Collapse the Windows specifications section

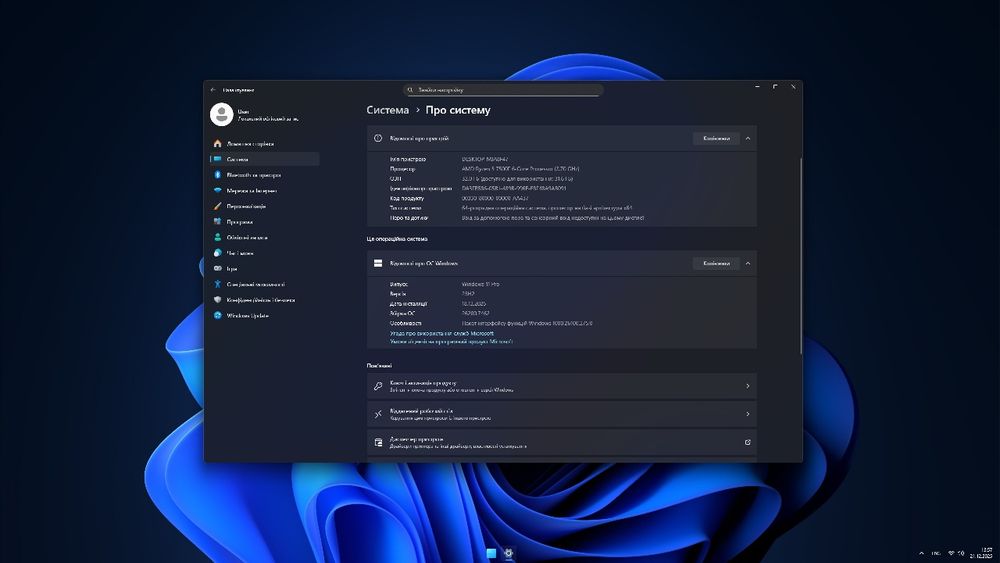point(747,263)
